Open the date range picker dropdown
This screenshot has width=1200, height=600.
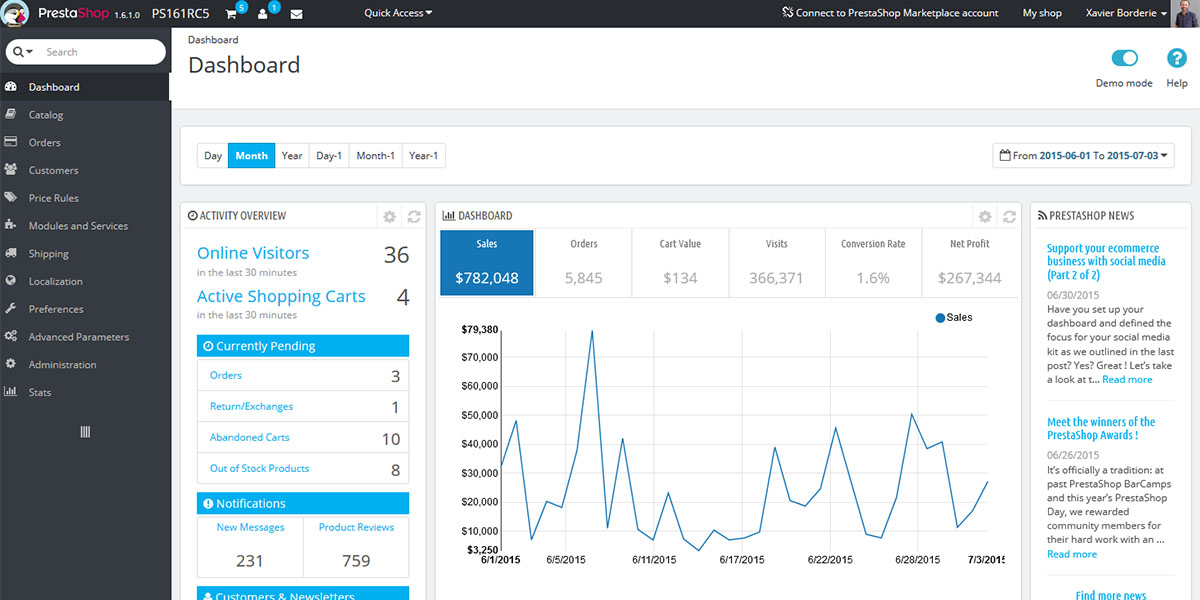1083,155
